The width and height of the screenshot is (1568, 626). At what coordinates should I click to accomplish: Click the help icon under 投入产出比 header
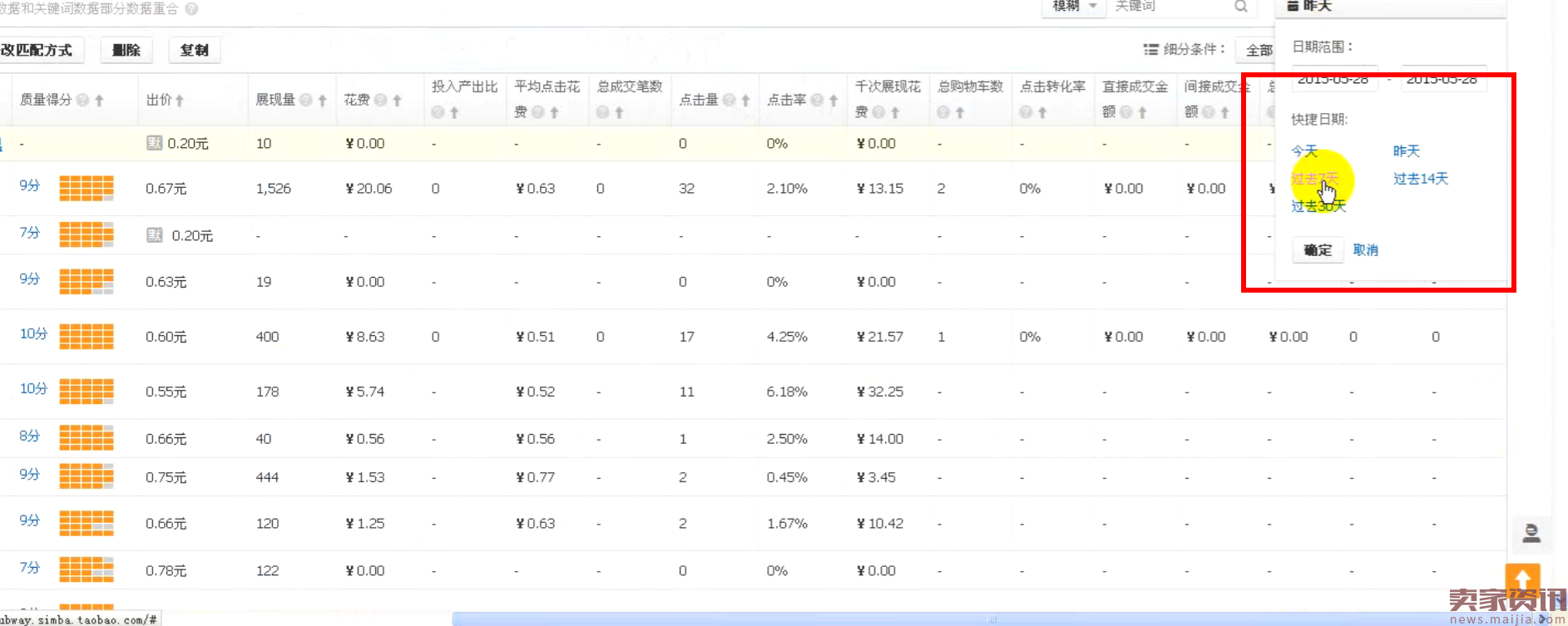[x=438, y=112]
